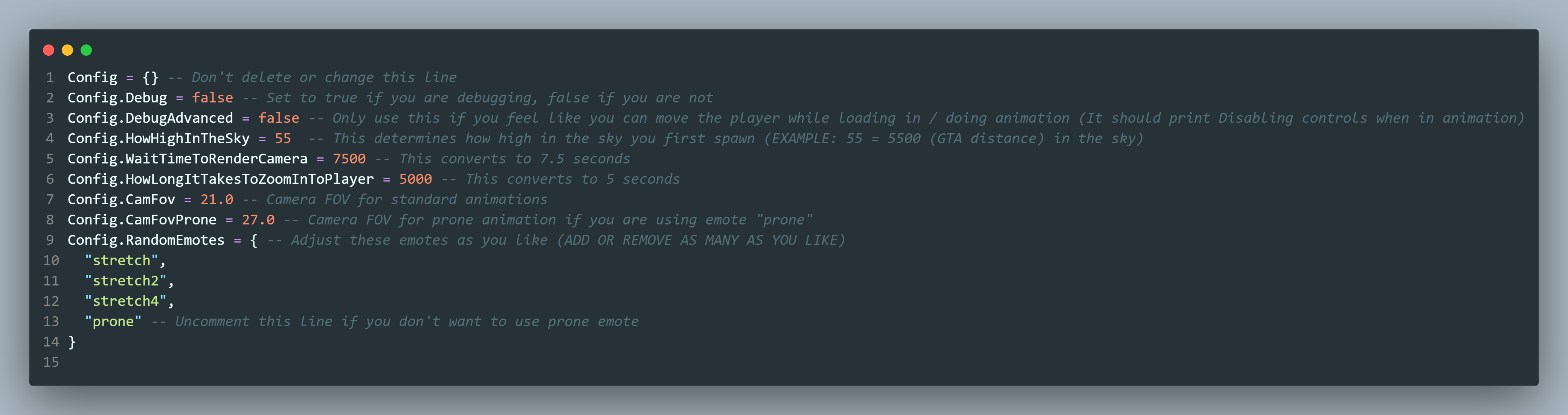Click line number 15 in the gutter
Image resolution: width=1568 pixels, height=415 pixels.
(x=51, y=362)
